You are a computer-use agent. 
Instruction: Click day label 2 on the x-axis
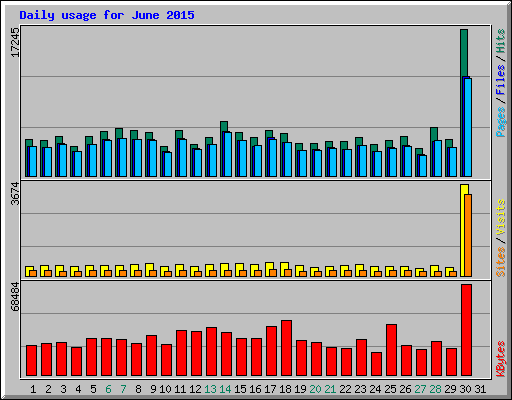click(x=48, y=389)
